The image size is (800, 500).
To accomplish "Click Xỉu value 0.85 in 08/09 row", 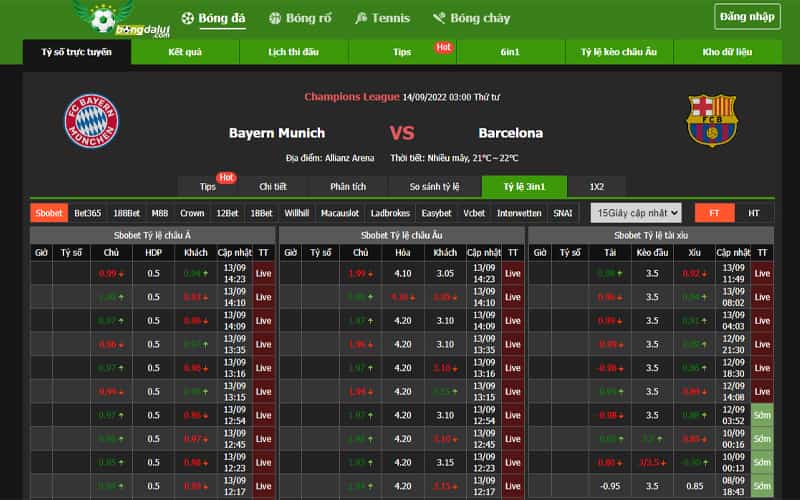I will pos(694,486).
